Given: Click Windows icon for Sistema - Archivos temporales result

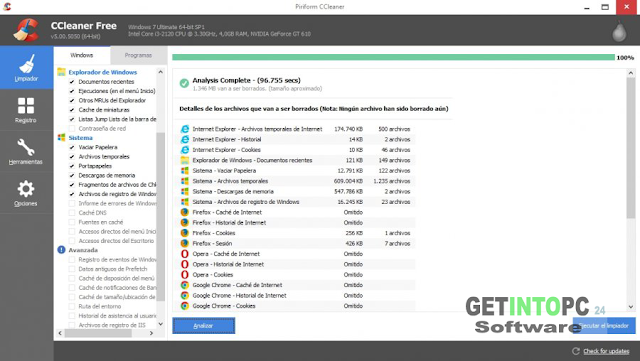Looking at the screenshot, I should tap(185, 181).
